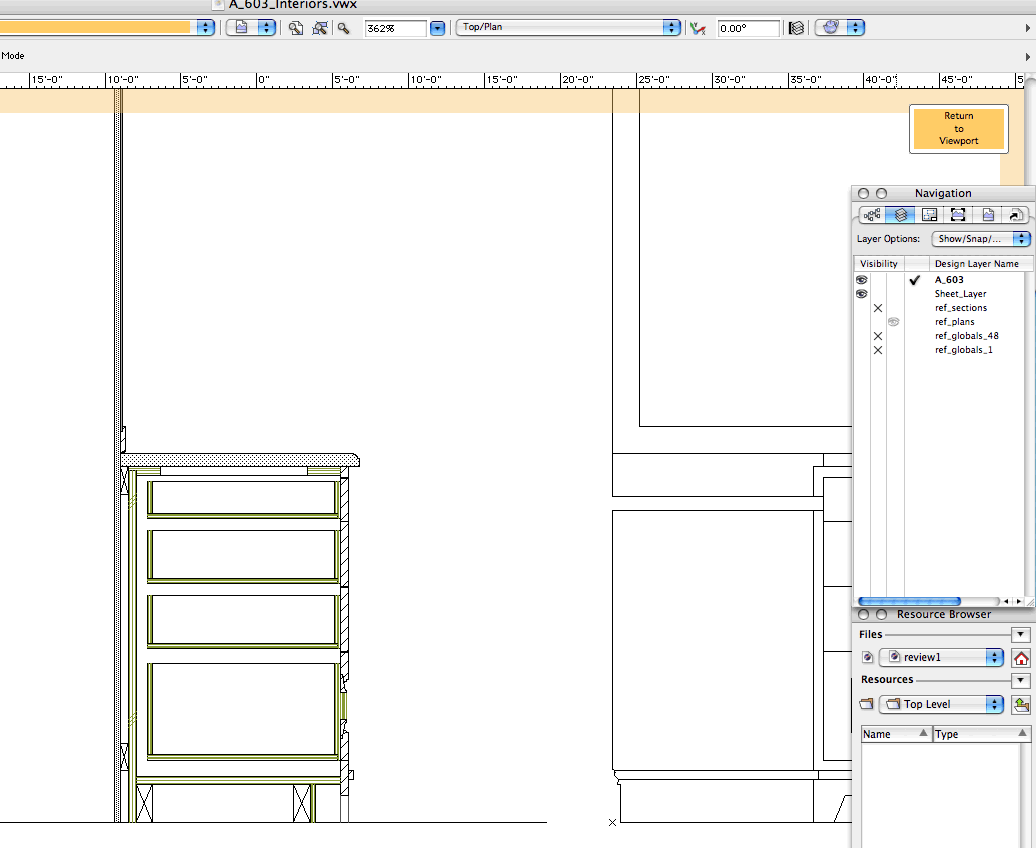
Task: Click the view bar overflow arrow
Action: pyautogui.click(x=1027, y=28)
